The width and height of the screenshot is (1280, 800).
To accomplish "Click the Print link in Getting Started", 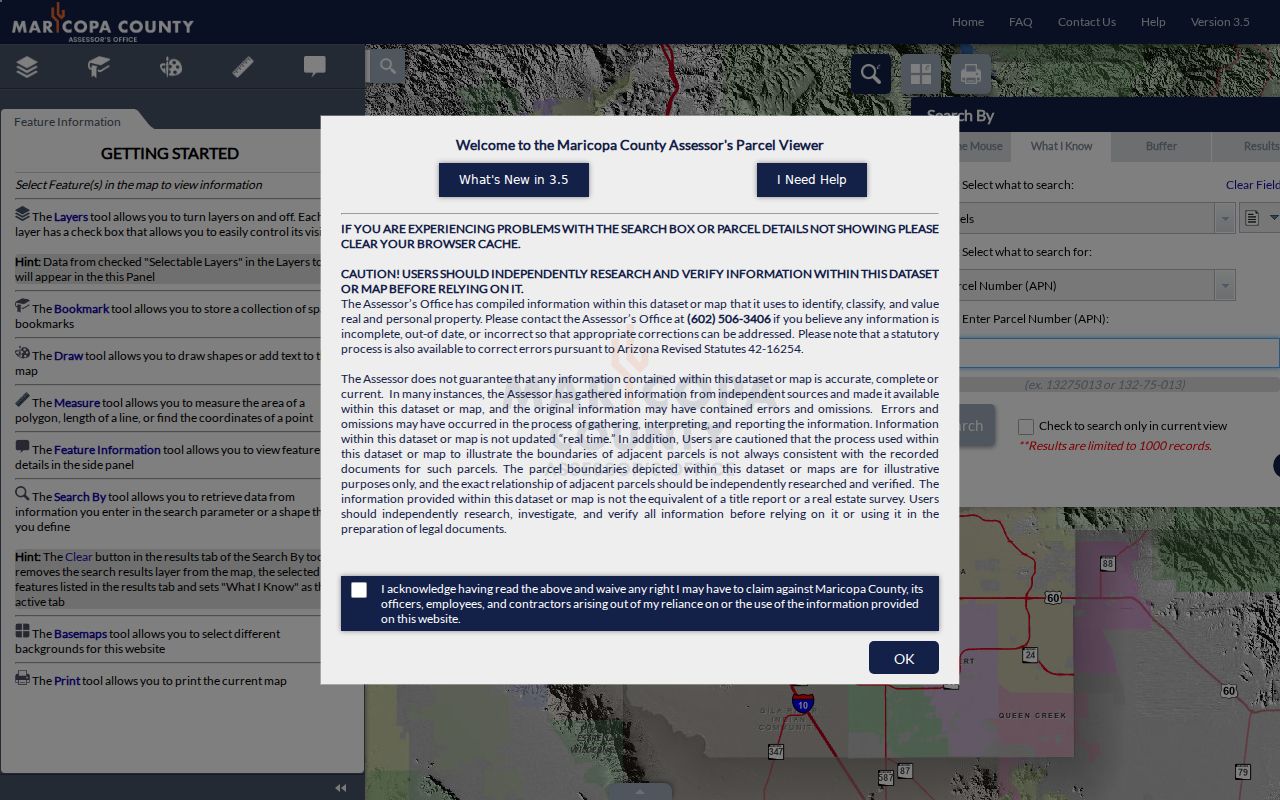I will pos(67,681).
